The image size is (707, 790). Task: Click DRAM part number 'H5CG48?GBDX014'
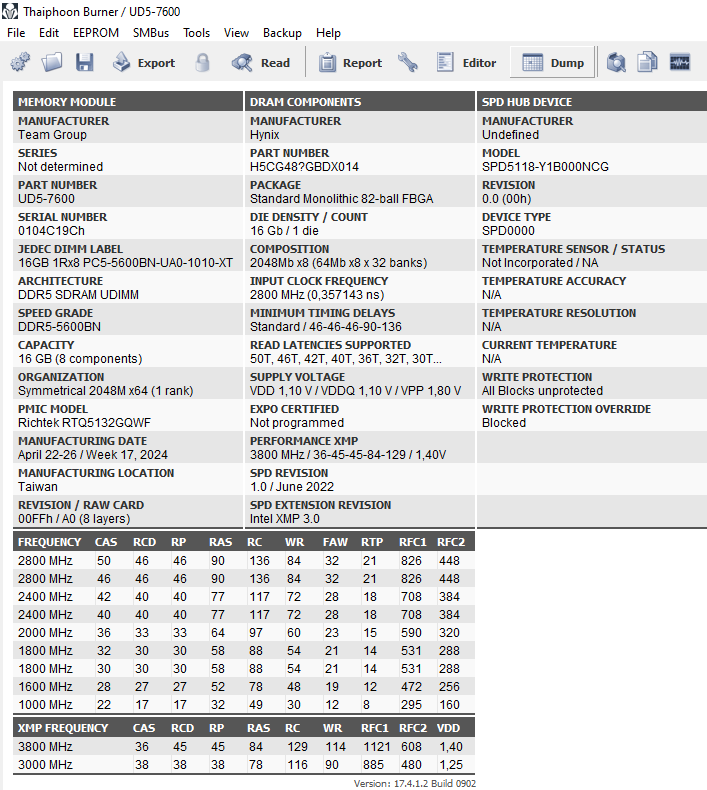(304, 167)
